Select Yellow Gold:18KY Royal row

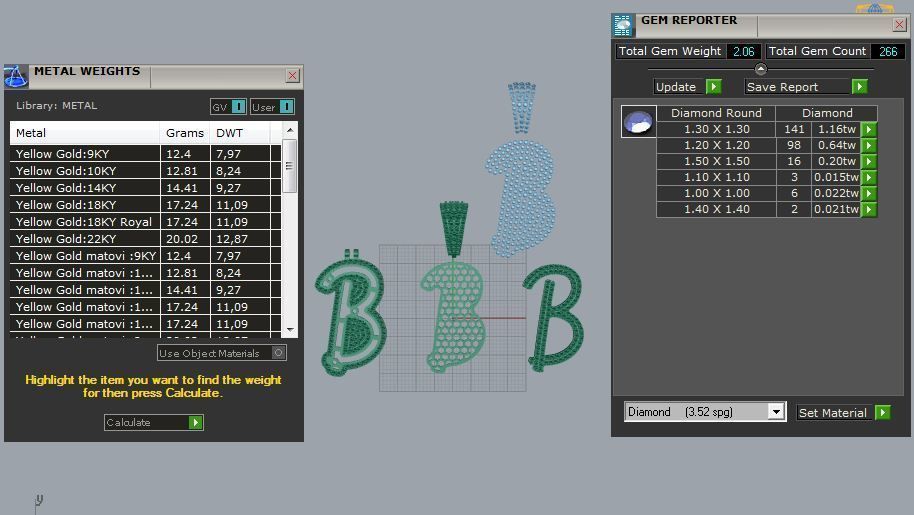[x=145, y=221]
